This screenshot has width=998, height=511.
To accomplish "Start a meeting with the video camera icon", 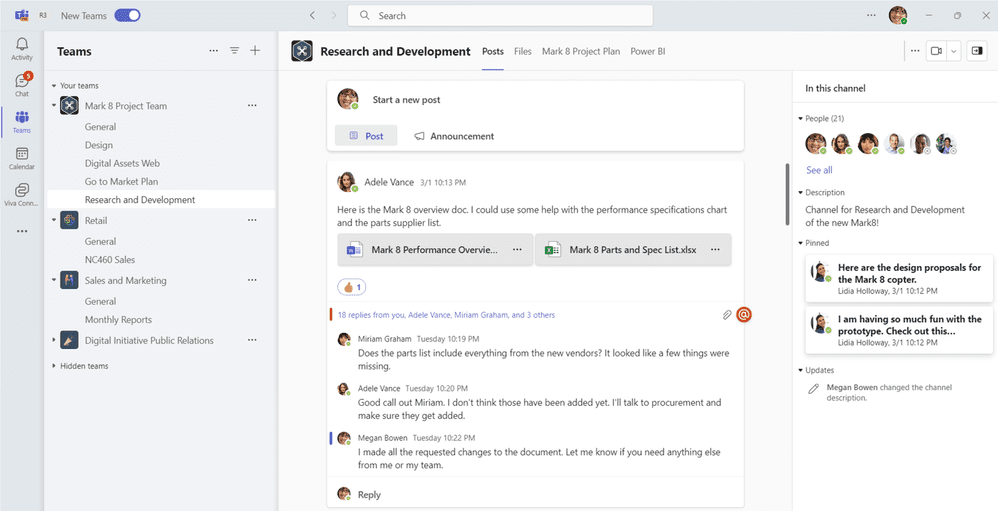I will click(x=936, y=51).
